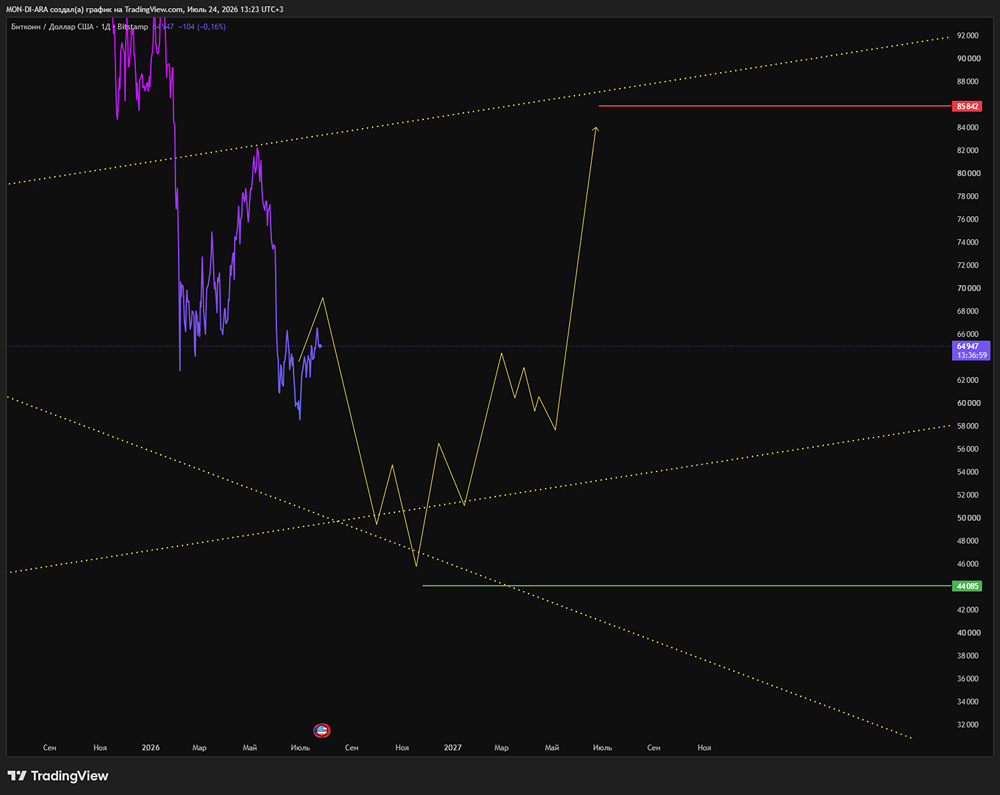1000x795 pixels.
Task: Click the 92000 price axis label
Action: pyautogui.click(x=967, y=36)
